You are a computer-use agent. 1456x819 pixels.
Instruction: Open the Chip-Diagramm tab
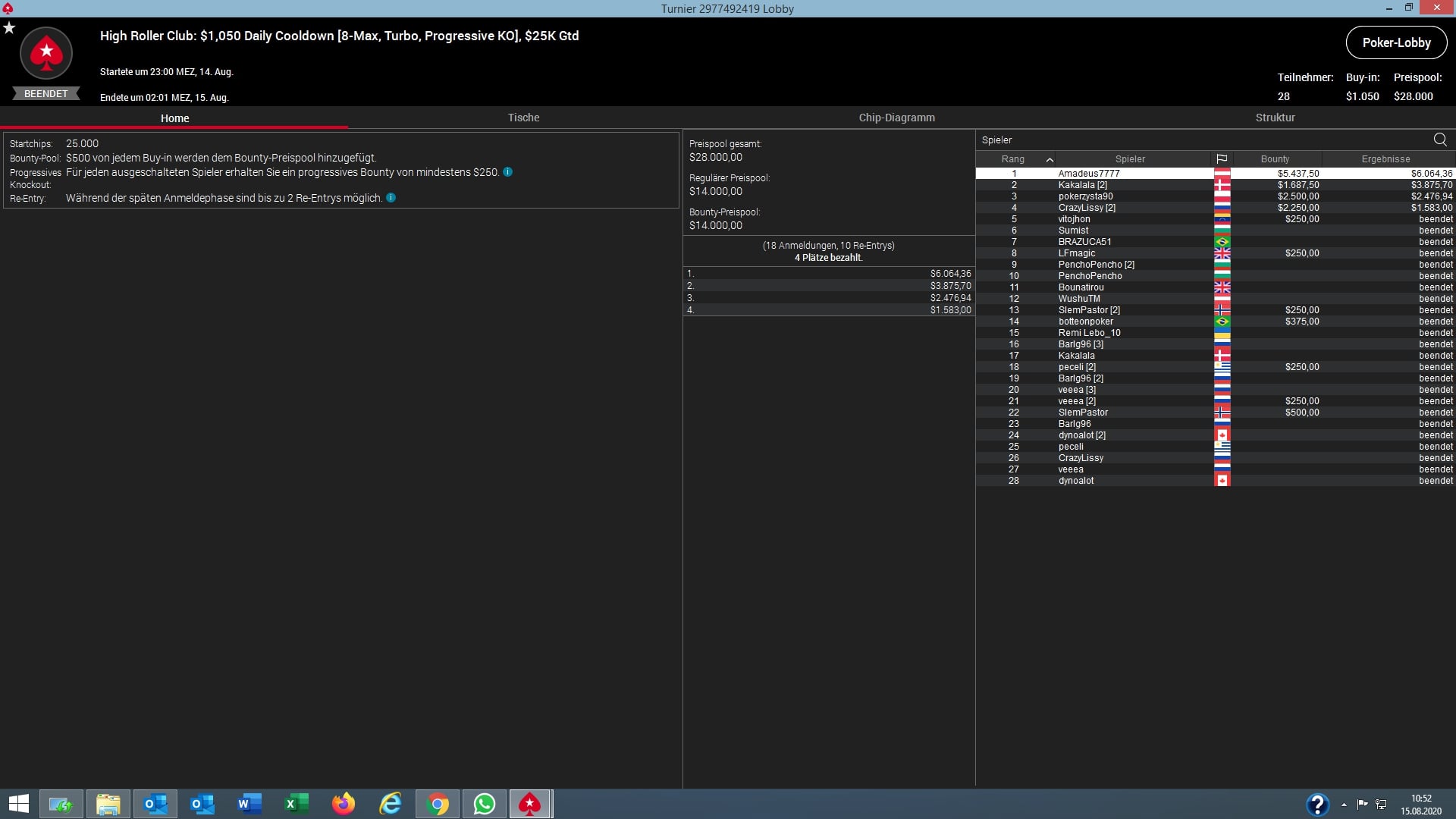coord(896,118)
